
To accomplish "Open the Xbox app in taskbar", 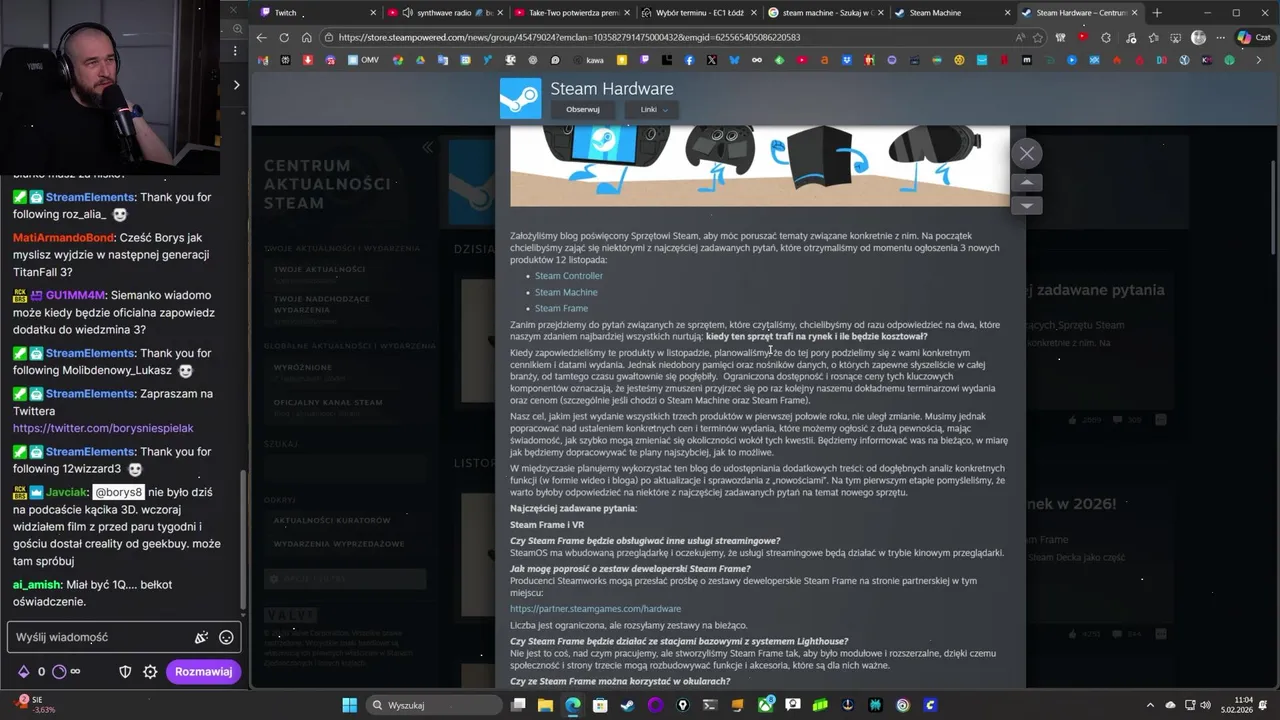I will tap(766, 705).
